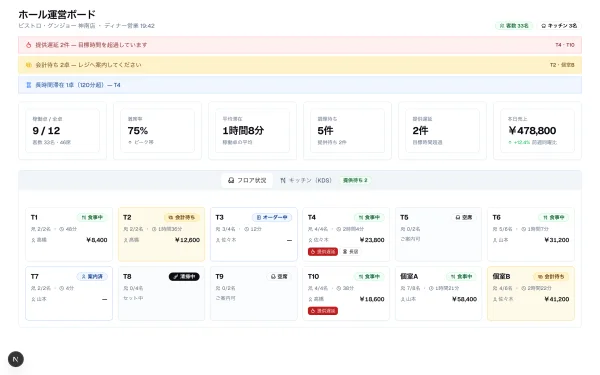The image size is (600, 375).
Task: Select the 1時間8分 average stay KPI card
Action: coord(252,131)
